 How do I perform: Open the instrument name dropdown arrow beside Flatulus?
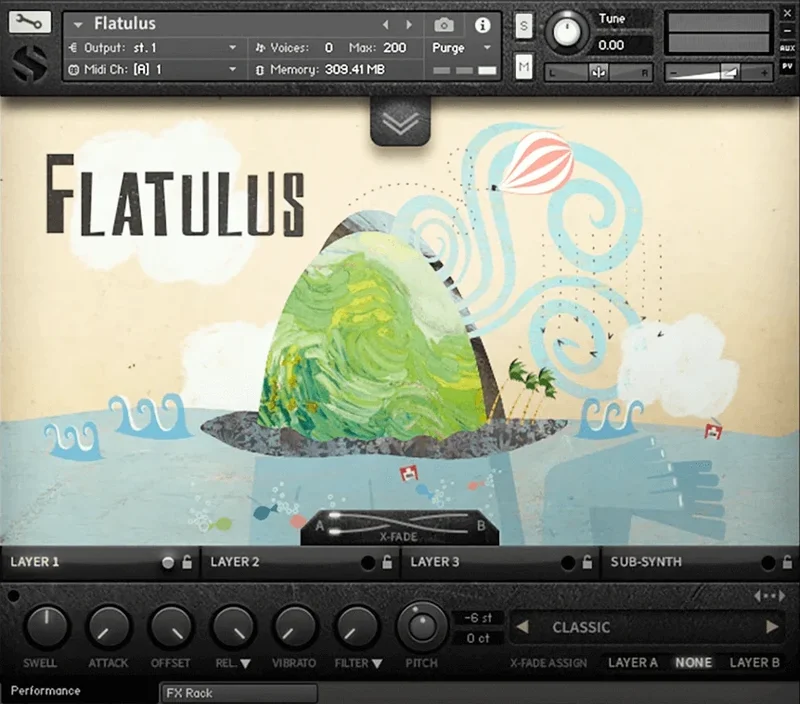coord(78,24)
